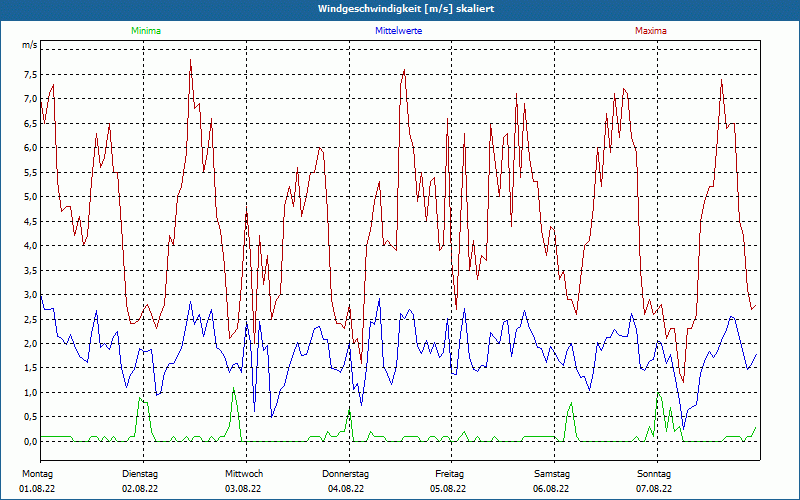Screen dimensions: 800x500
Task: Click the '04.08.22' date label
Action: pos(346,489)
